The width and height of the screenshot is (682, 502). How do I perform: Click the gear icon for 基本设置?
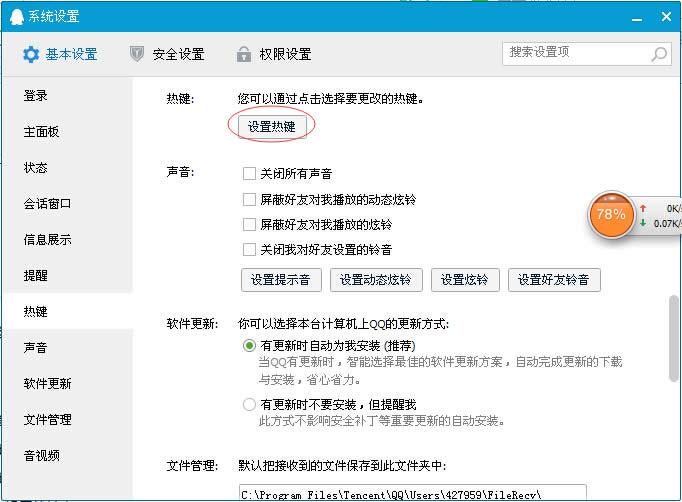click(31, 54)
